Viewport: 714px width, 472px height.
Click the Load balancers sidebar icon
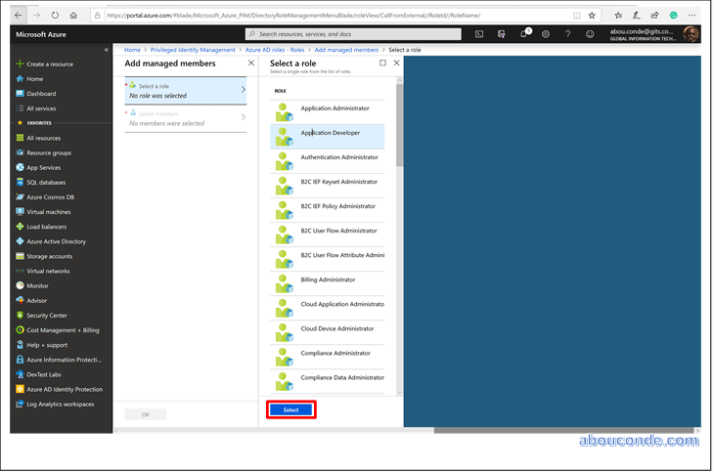tap(19, 226)
